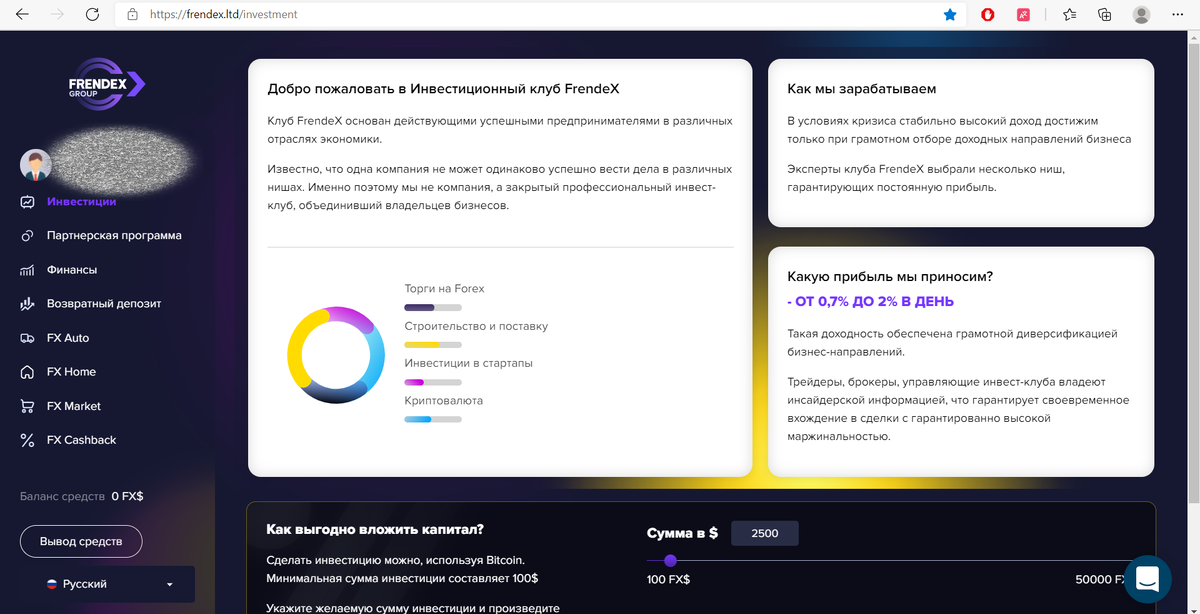The height and width of the screenshot is (614, 1200).
Task: Select the Возвратный депозит icon
Action: click(x=28, y=303)
